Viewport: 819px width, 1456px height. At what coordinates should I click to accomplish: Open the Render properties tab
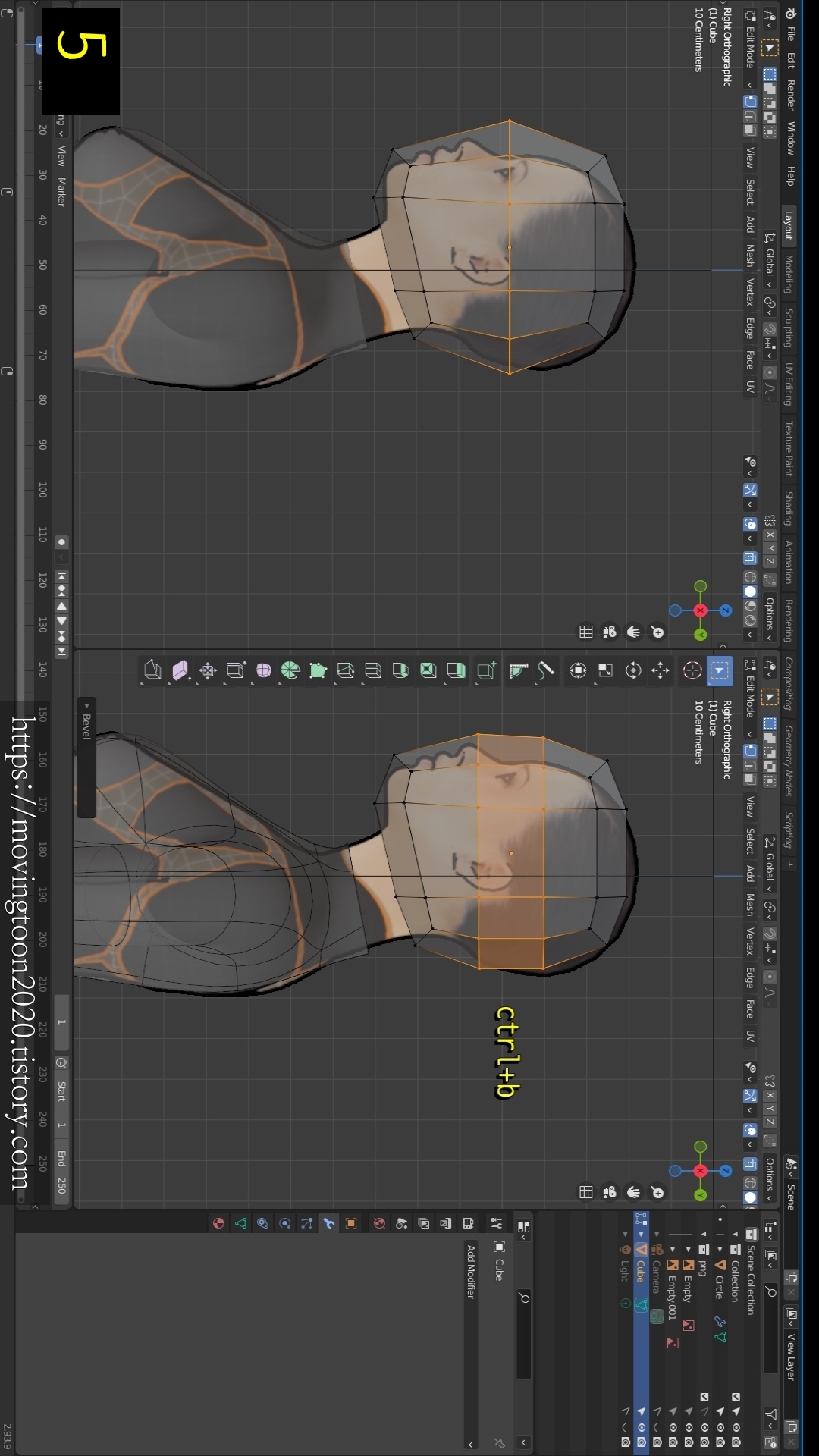click(468, 1223)
